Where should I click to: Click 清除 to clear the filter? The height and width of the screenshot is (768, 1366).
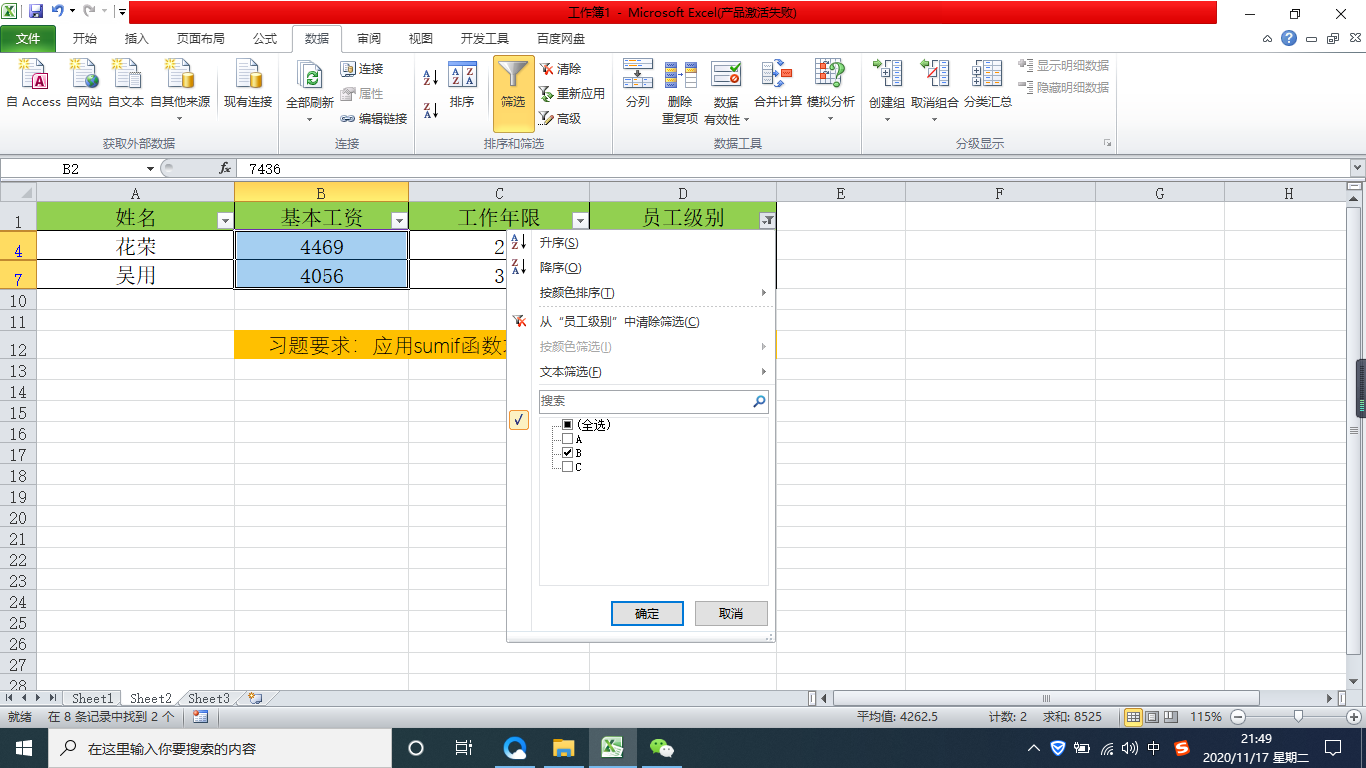(x=560, y=69)
